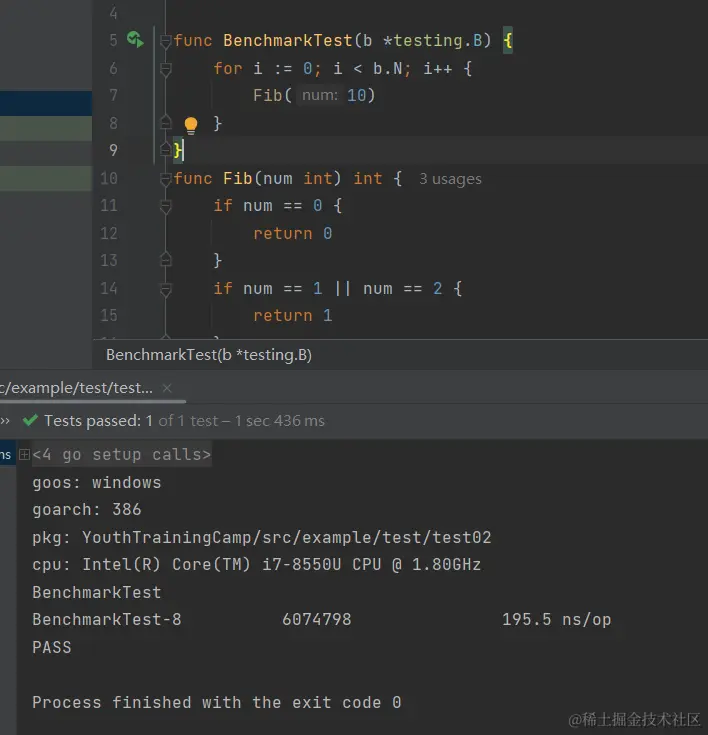This screenshot has height=735, width=708.
Task: Click the 'num:' parameter hint
Action: click(320, 96)
